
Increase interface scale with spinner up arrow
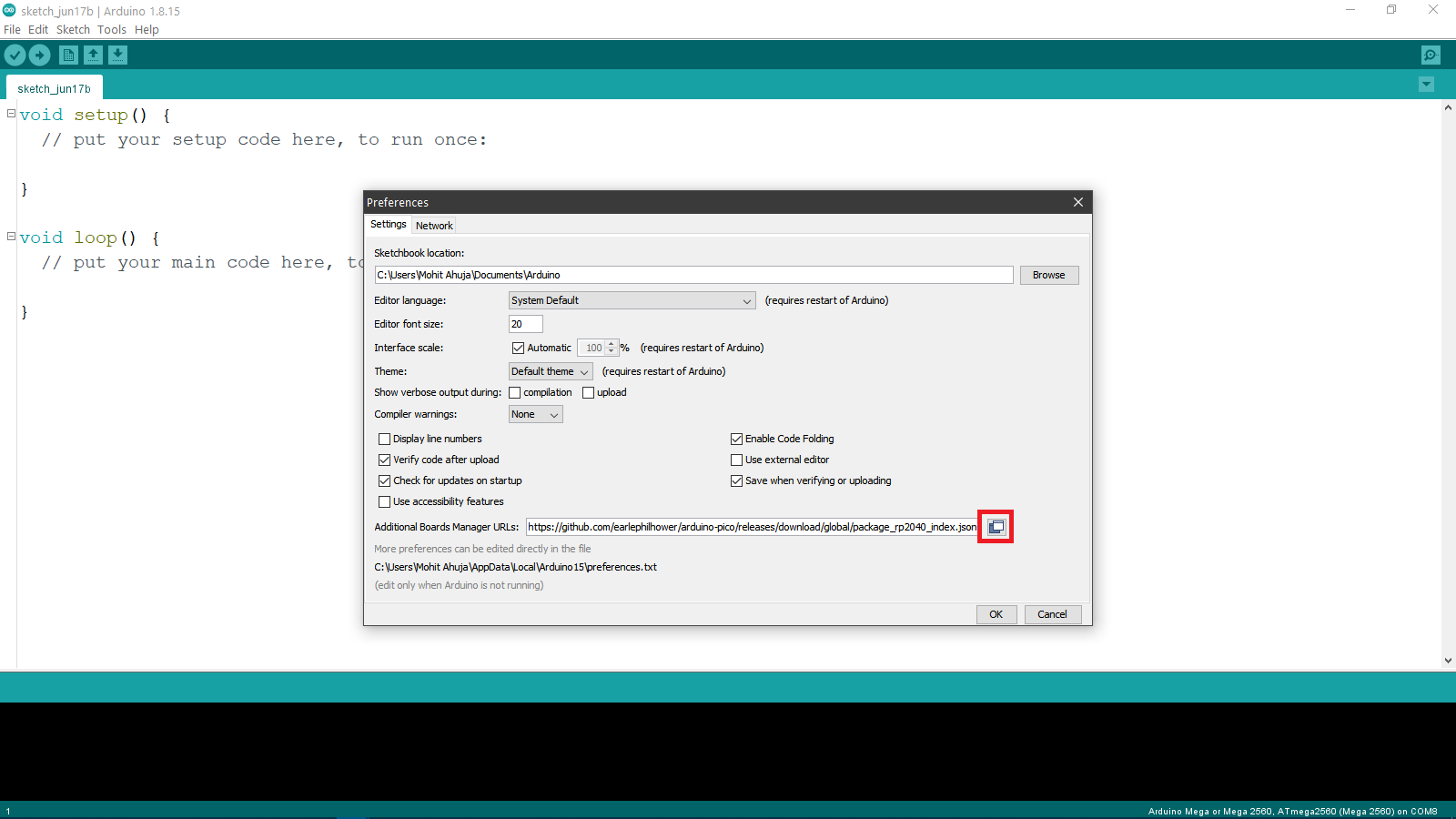612,344
